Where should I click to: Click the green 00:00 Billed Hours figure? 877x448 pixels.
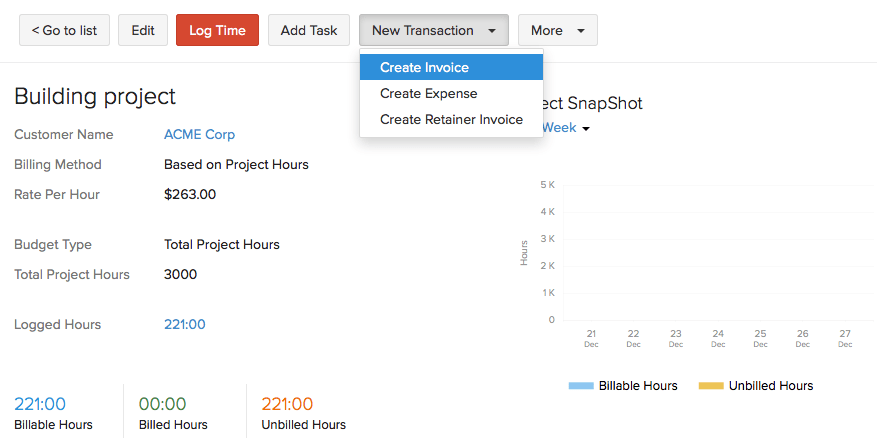click(163, 404)
